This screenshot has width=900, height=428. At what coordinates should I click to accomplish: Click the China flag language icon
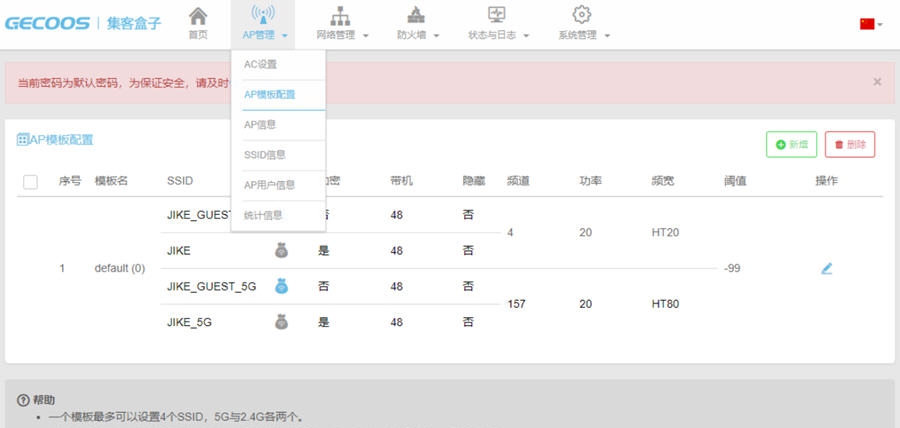867,24
